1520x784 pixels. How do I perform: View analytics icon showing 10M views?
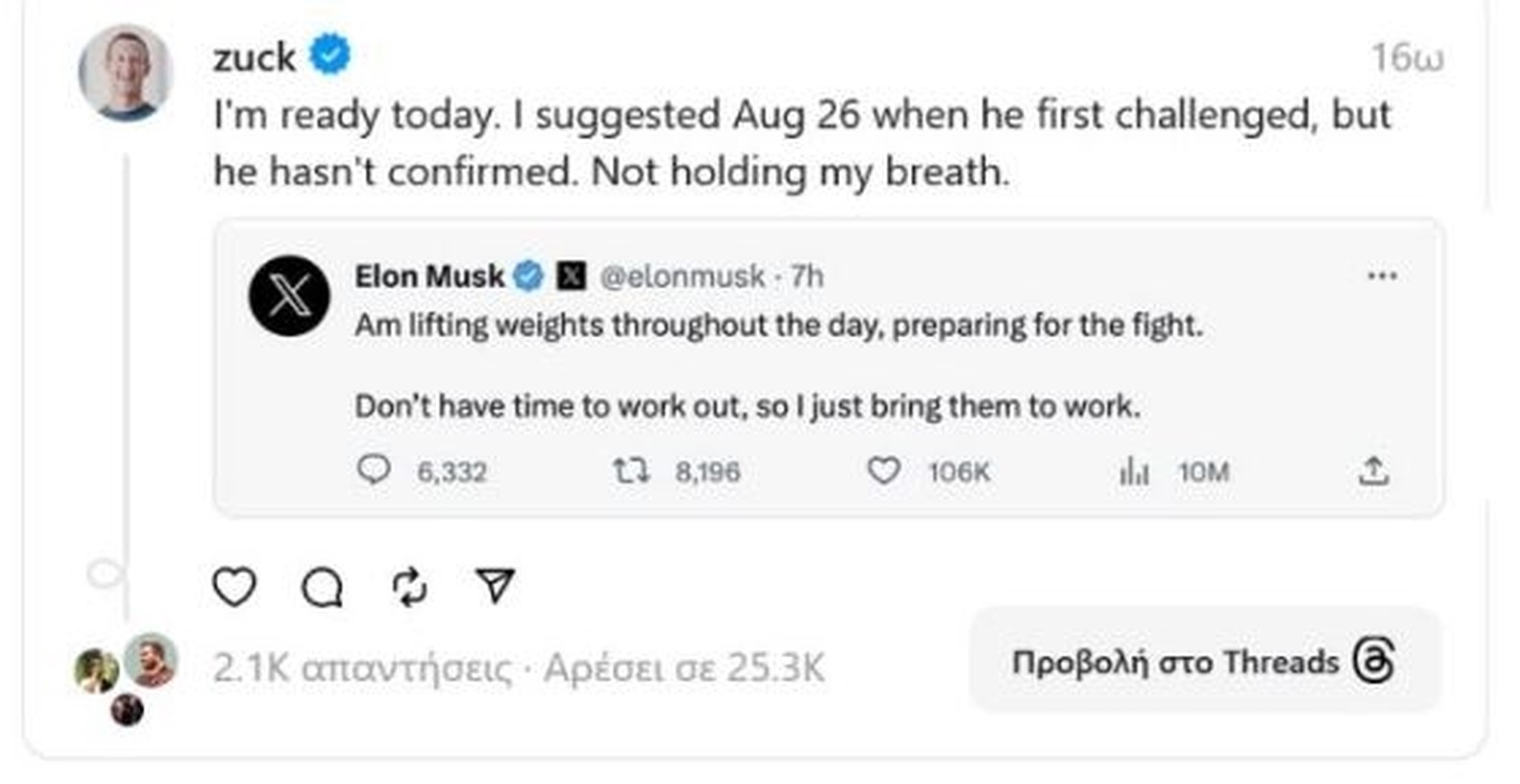coord(1134,472)
